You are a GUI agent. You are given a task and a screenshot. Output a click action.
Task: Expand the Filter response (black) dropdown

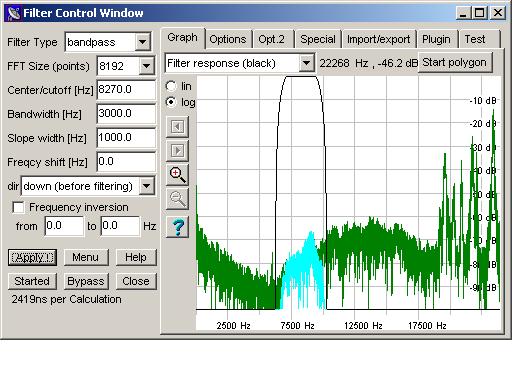pyautogui.click(x=306, y=63)
